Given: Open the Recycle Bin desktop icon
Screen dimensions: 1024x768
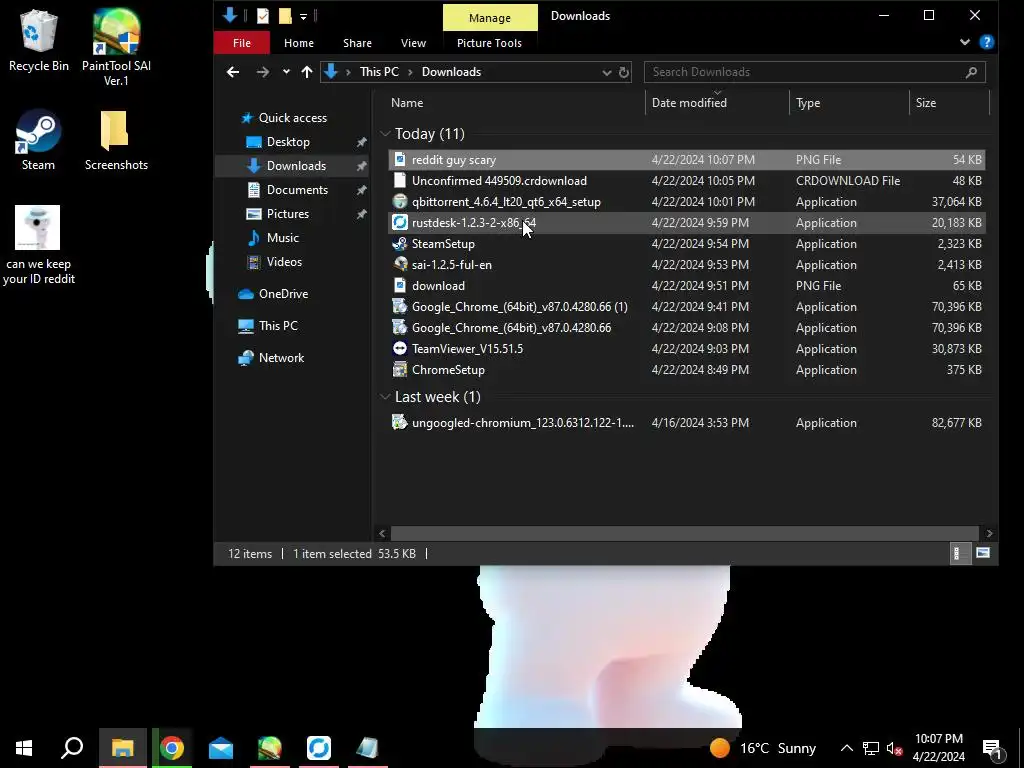Looking at the screenshot, I should coord(39,40).
